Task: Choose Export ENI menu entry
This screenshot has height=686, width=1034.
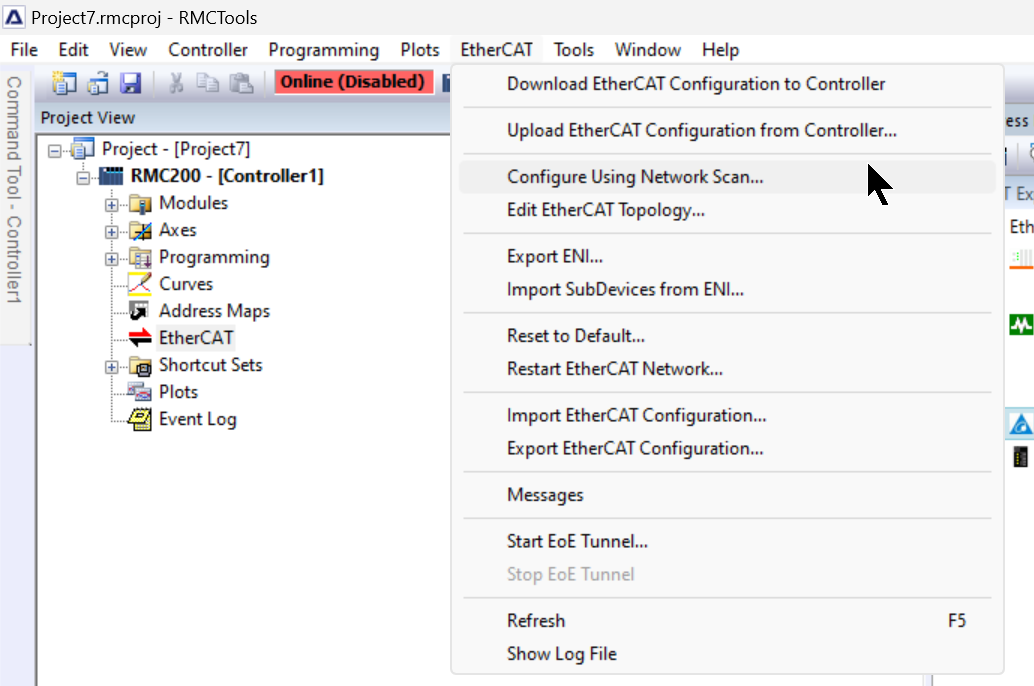Action: 727,257
